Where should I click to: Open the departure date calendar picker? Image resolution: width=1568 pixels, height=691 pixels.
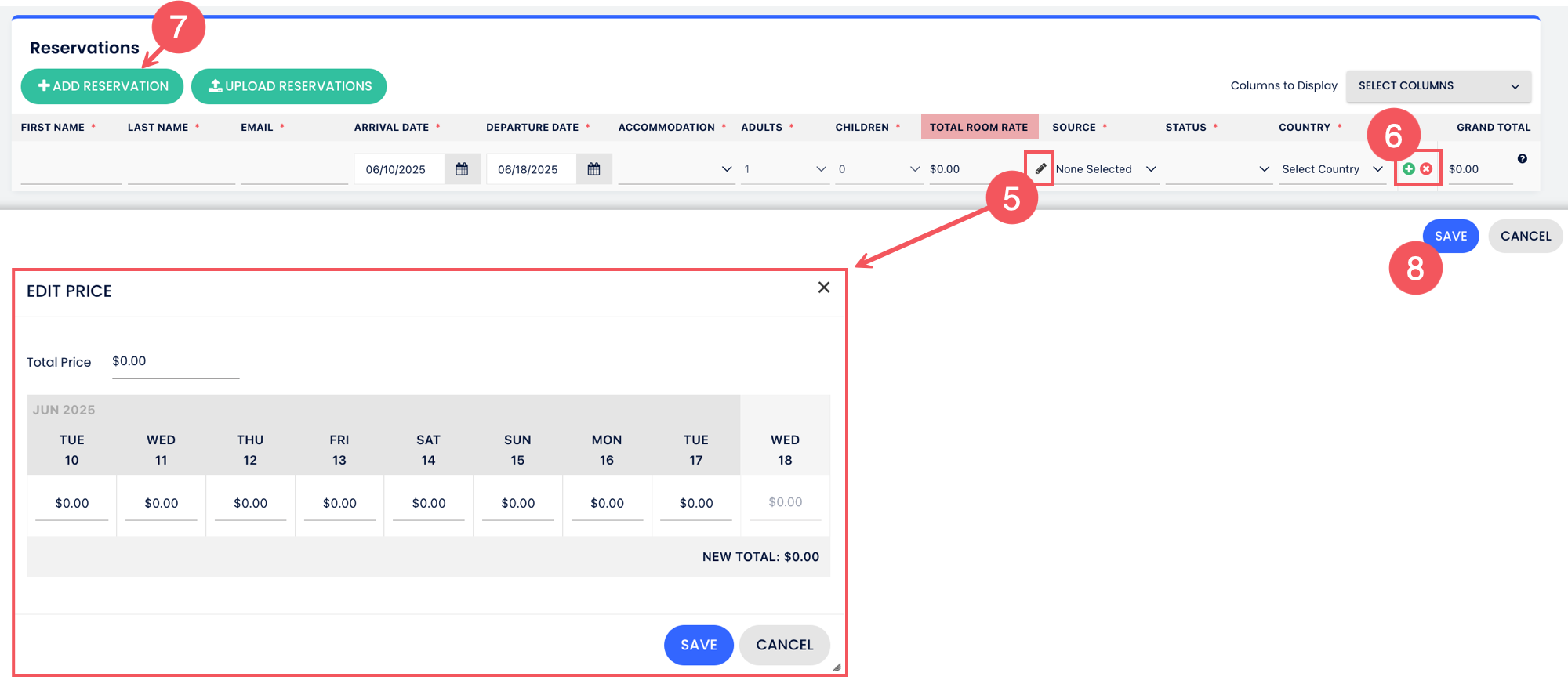coord(593,169)
